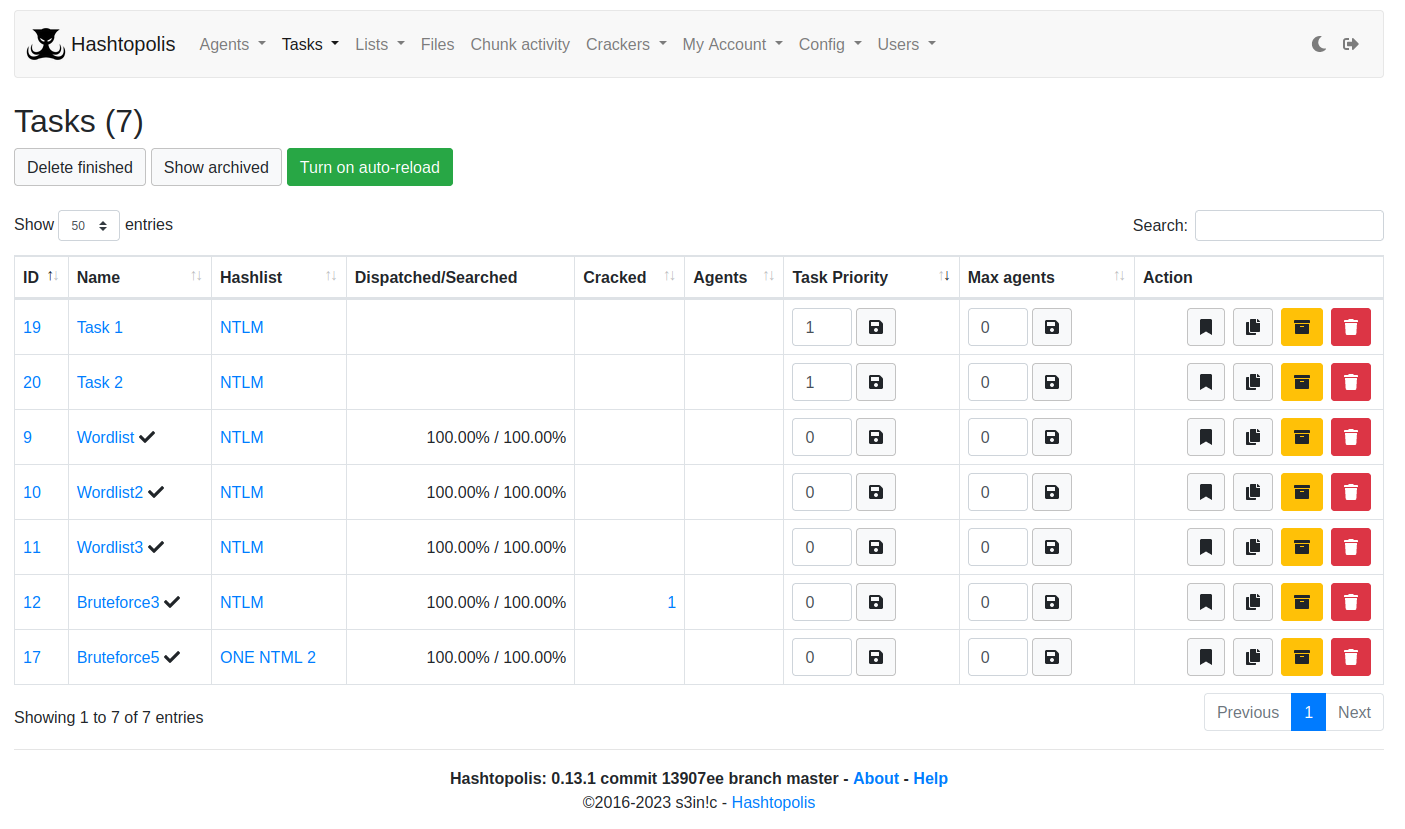Screen dimensions: 1405x829
Task: Open the Config dropdown menu
Action: (830, 44)
